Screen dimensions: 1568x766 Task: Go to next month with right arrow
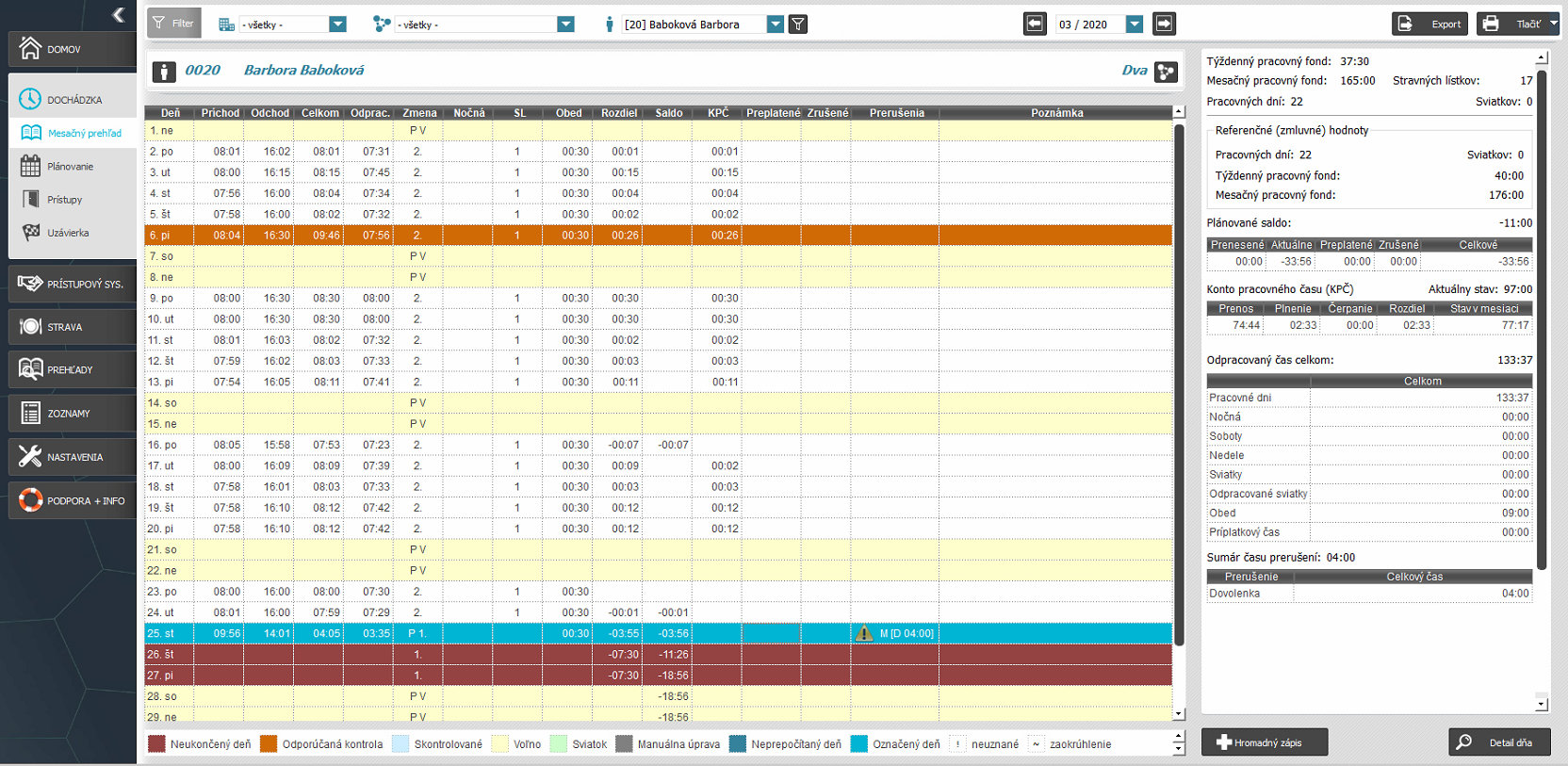[x=1165, y=24]
